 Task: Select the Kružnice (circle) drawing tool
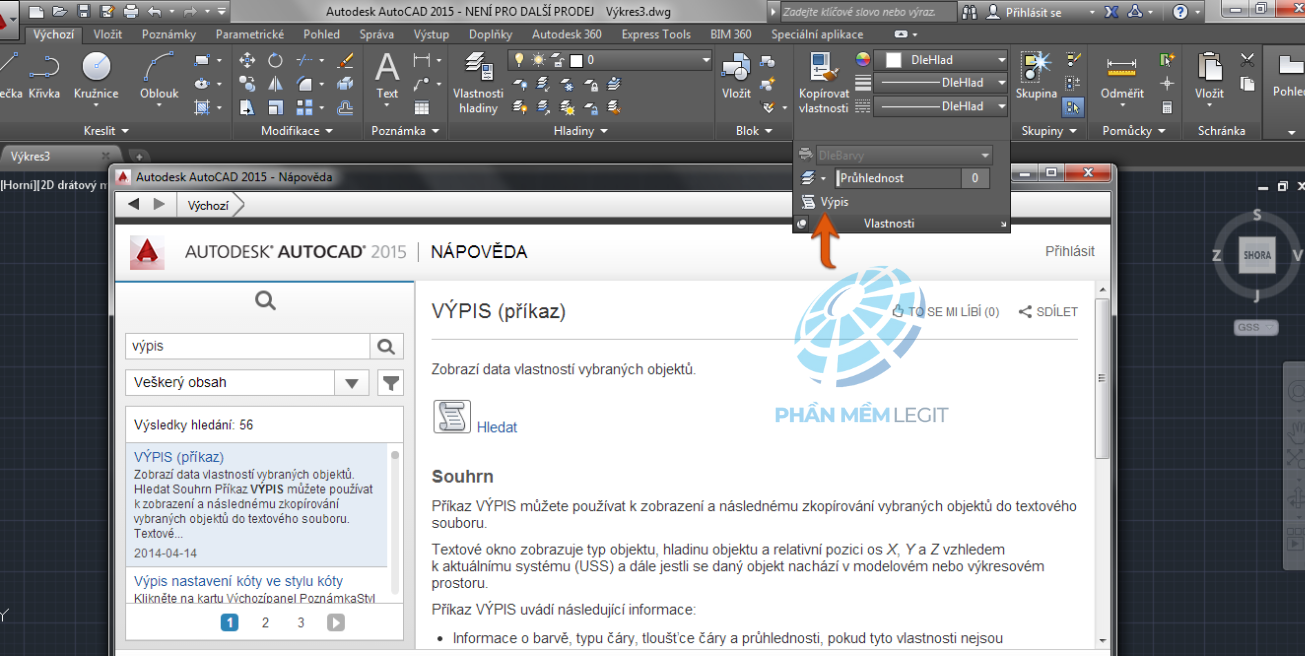[x=98, y=76]
